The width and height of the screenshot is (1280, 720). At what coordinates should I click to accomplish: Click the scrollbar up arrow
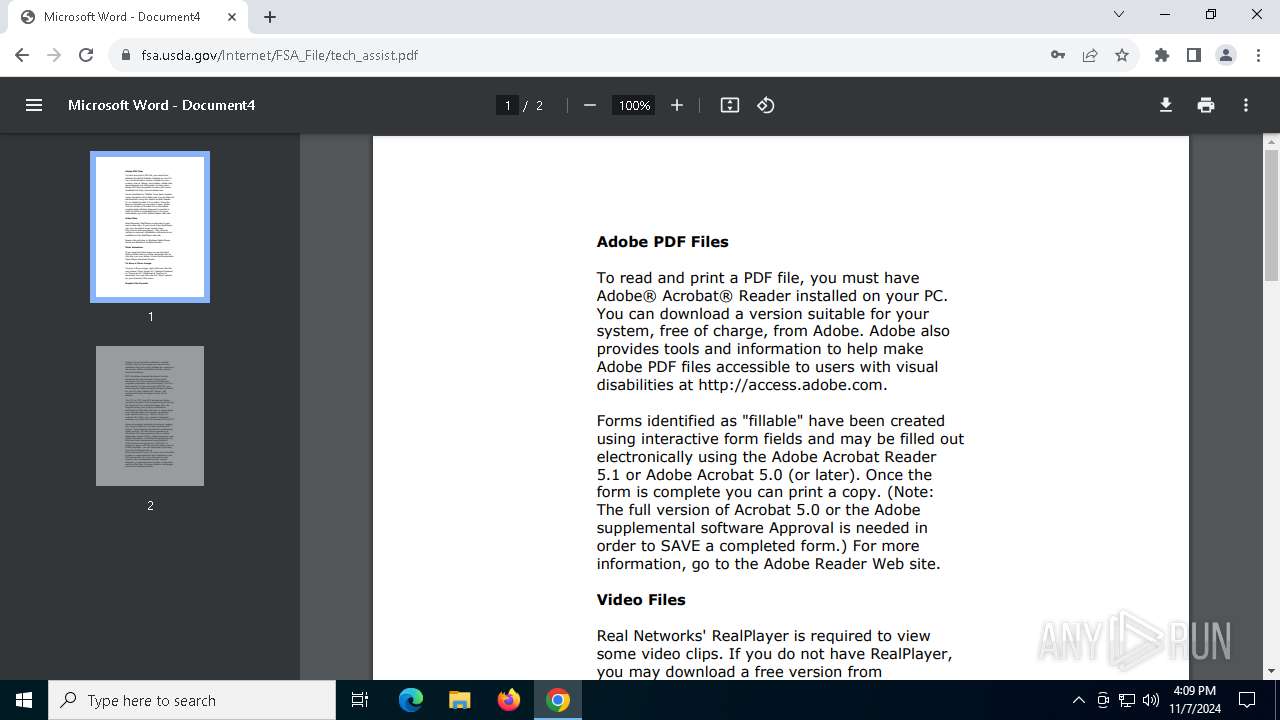pyautogui.click(x=1271, y=141)
